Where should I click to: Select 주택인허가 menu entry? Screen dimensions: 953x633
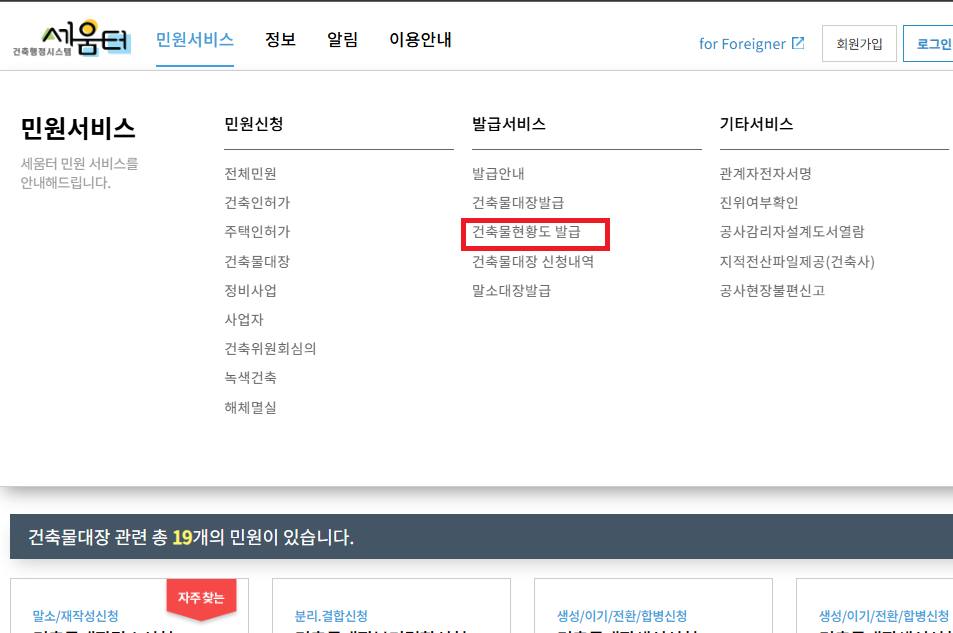coord(257,232)
